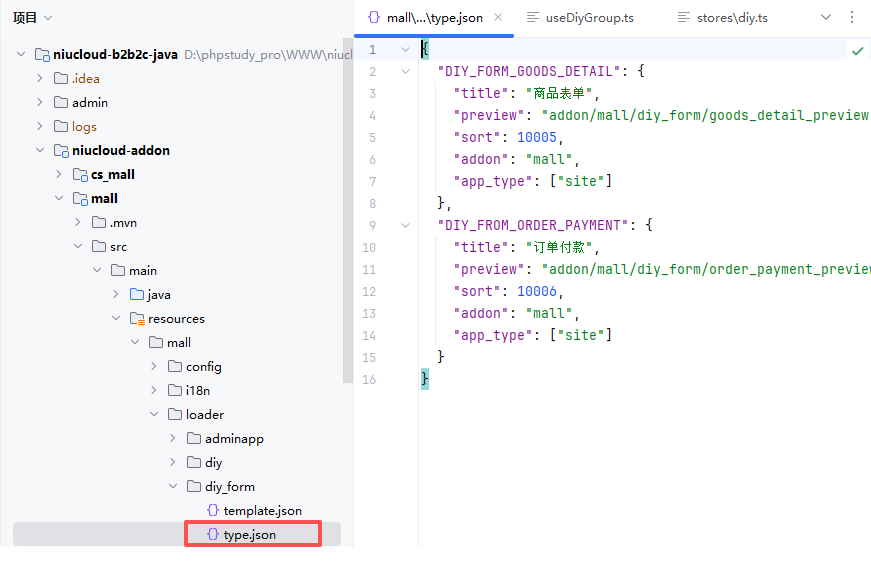
Task: Close the type.json editor tab
Action: [499, 17]
